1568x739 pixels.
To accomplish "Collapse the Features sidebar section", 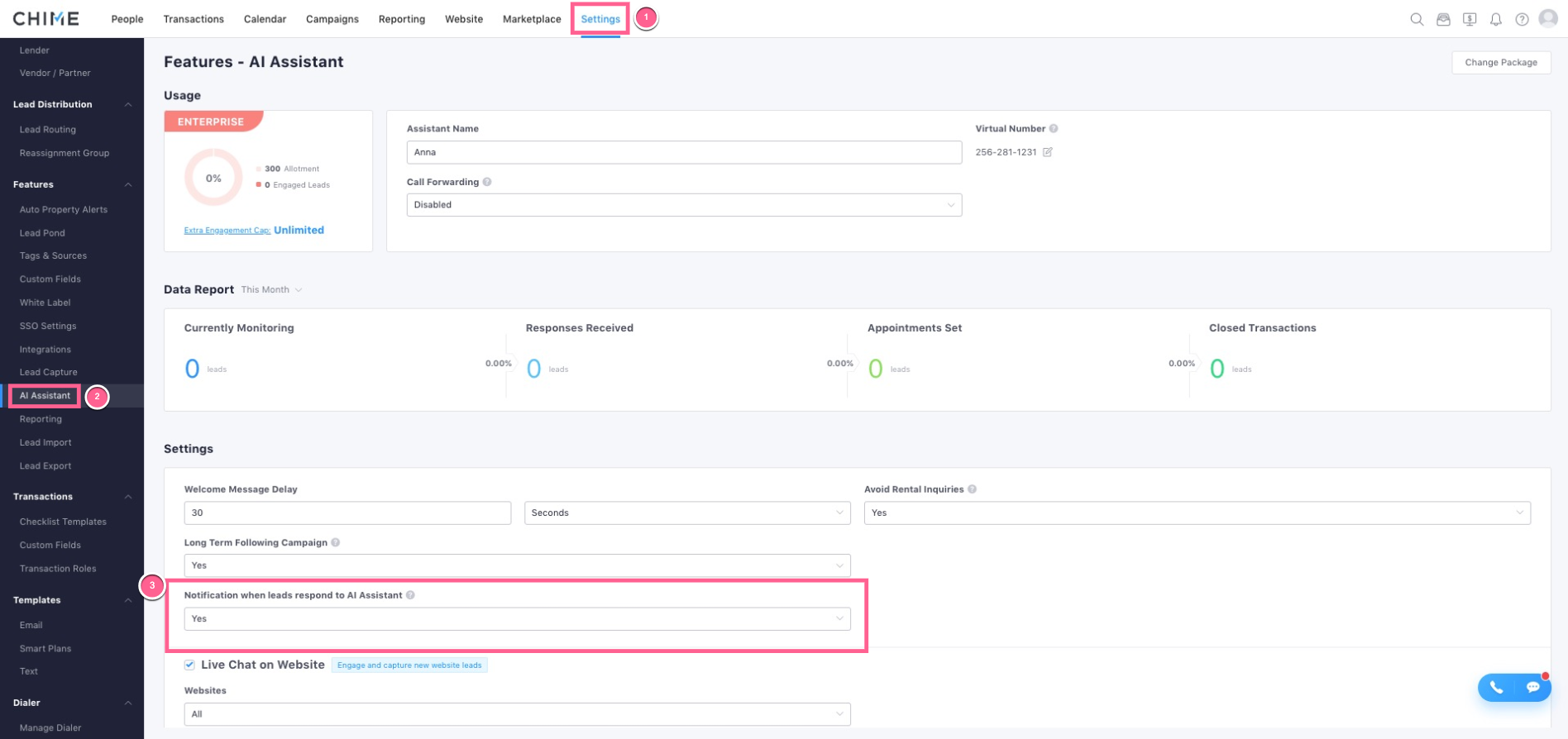I will tap(128, 185).
